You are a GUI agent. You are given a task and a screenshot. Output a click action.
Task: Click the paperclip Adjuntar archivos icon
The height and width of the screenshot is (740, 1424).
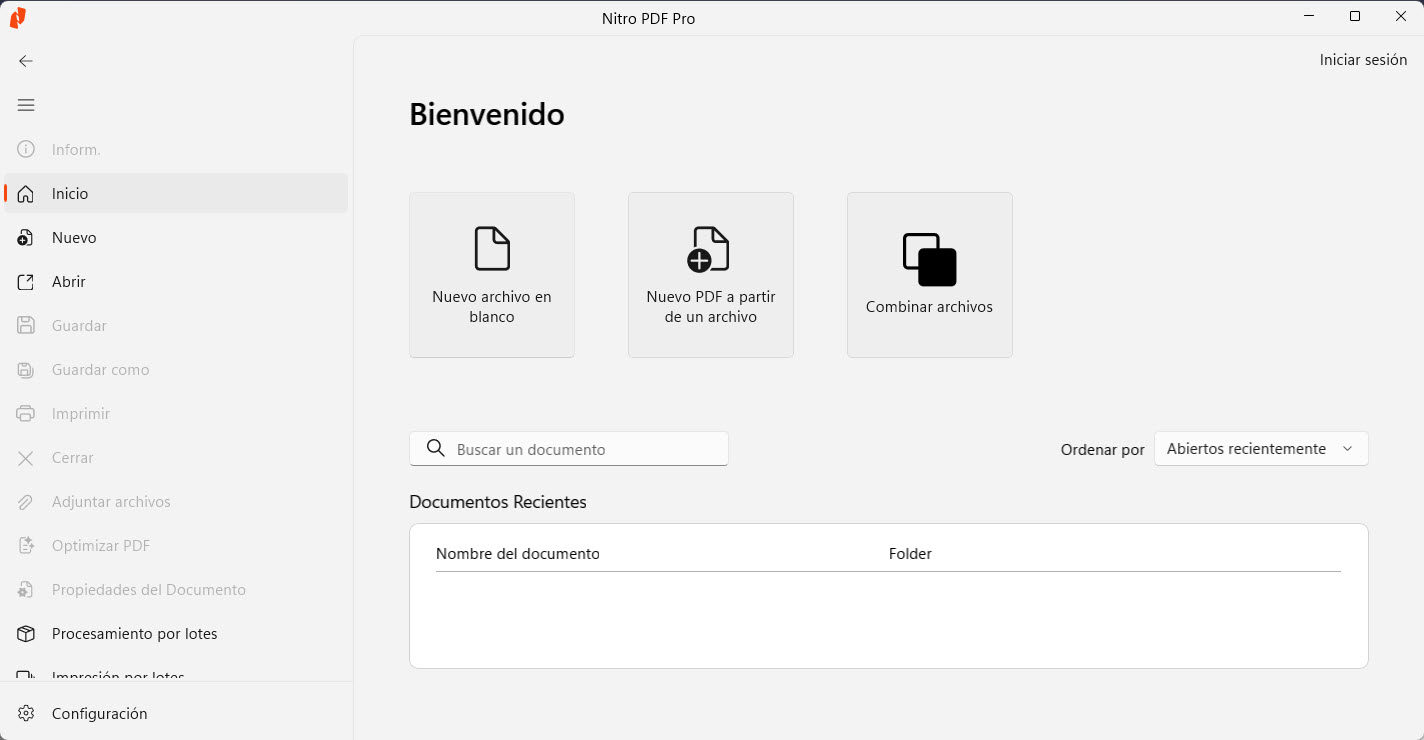[x=26, y=502]
